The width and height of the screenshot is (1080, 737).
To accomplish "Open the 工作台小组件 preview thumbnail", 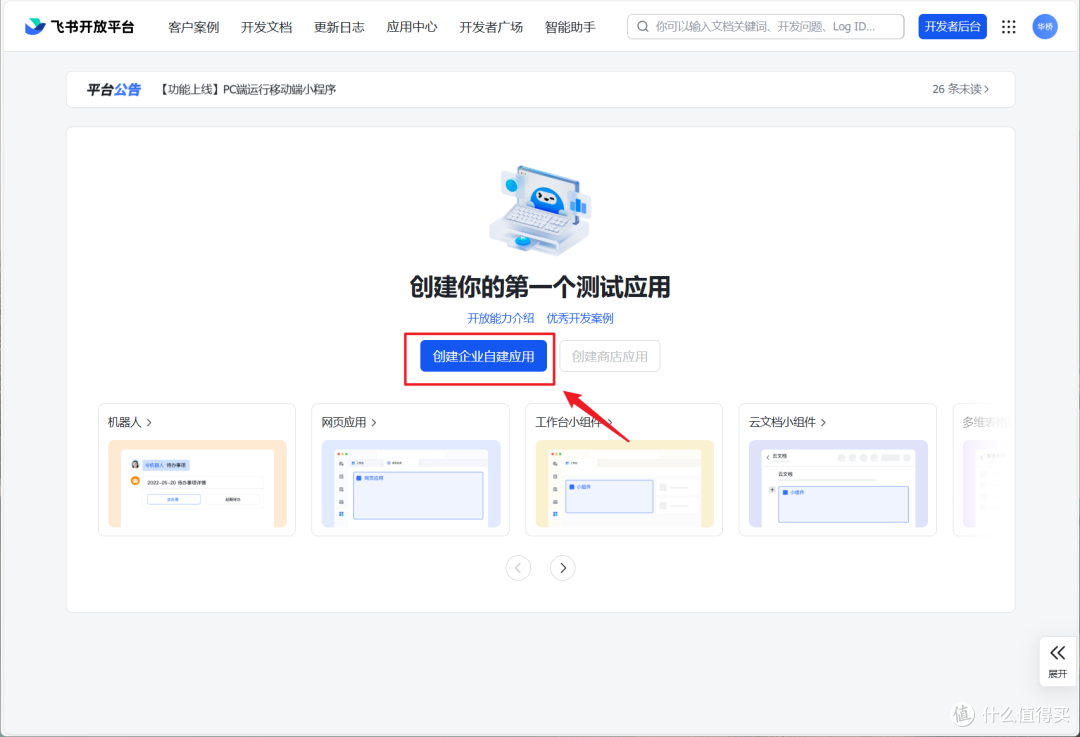I will [x=624, y=484].
